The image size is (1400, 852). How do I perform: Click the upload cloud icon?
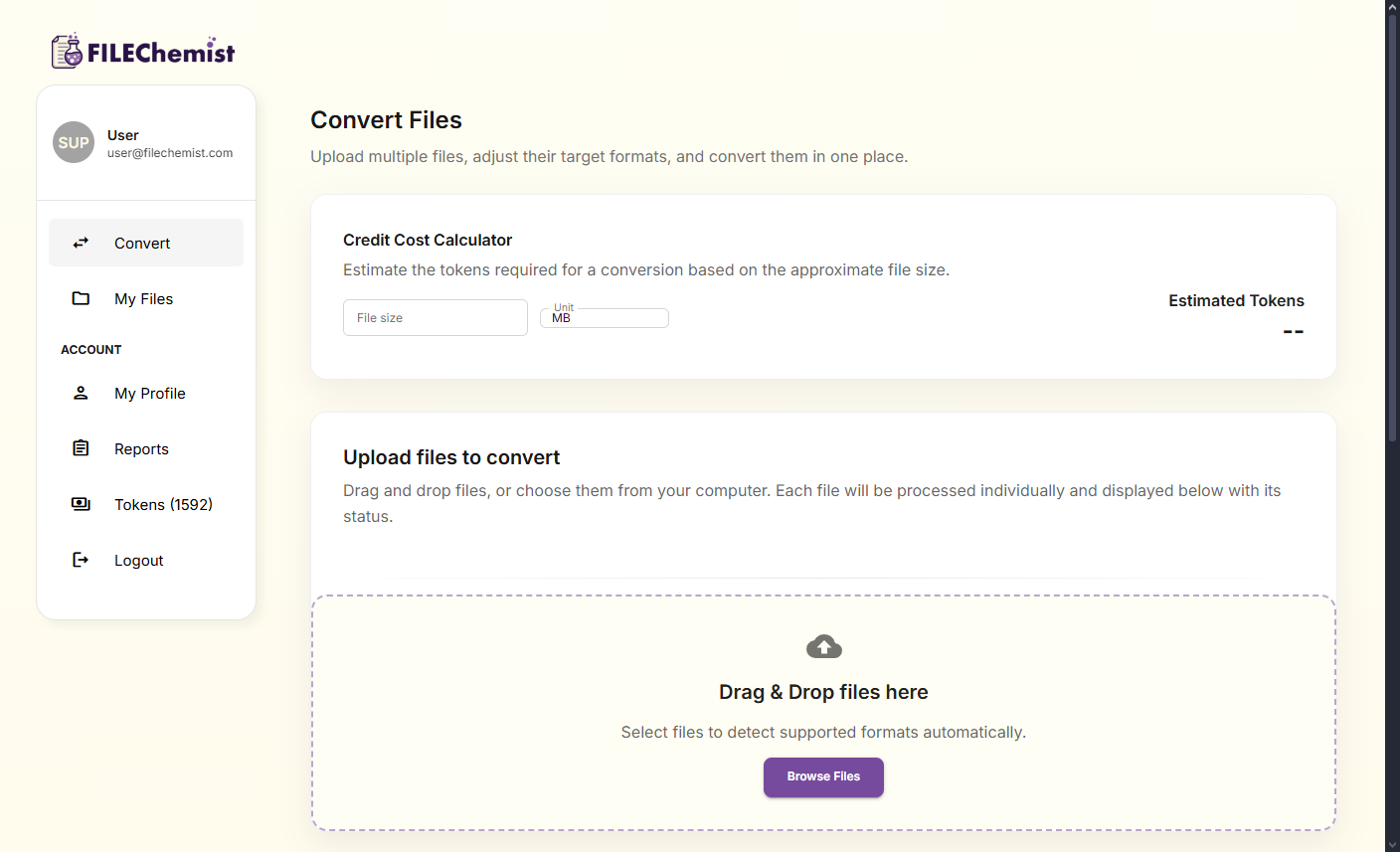[823, 645]
